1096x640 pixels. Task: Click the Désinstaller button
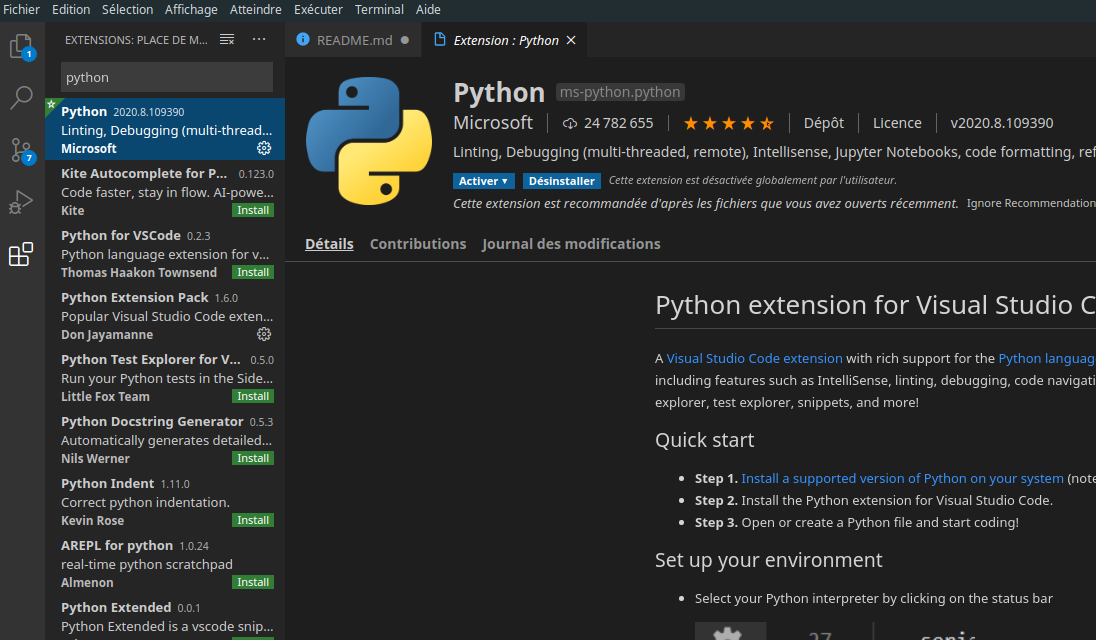coord(562,181)
